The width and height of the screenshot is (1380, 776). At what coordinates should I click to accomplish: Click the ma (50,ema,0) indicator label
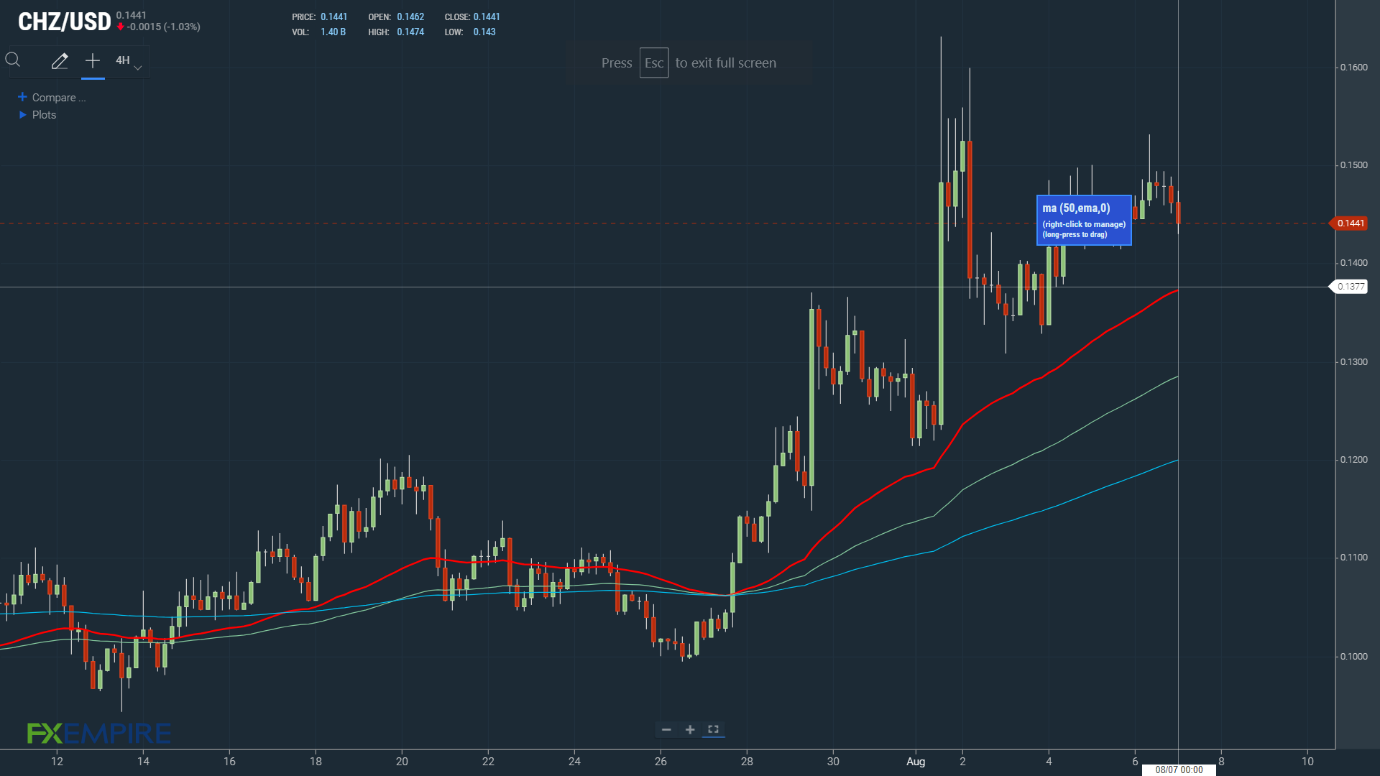click(1084, 220)
